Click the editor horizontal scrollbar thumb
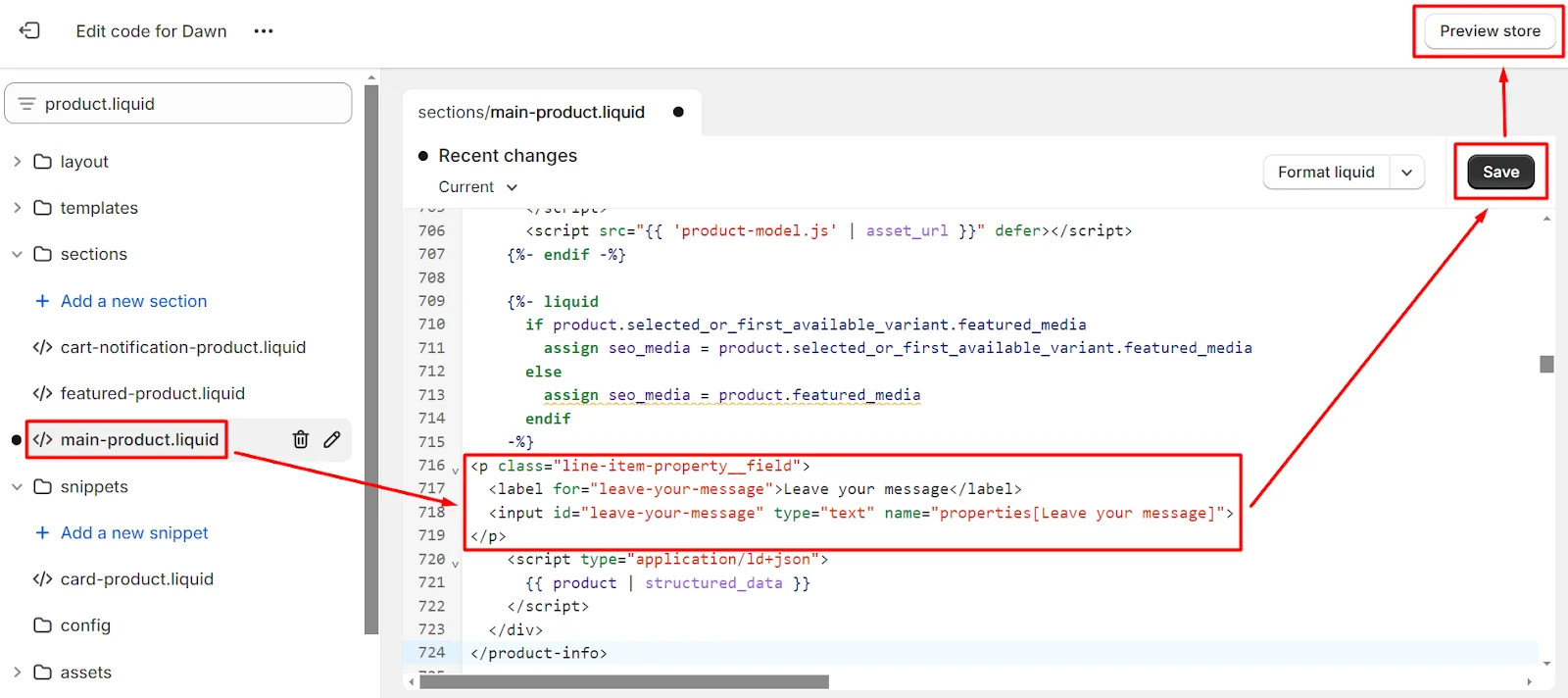The width and height of the screenshot is (1568, 698). click(624, 682)
